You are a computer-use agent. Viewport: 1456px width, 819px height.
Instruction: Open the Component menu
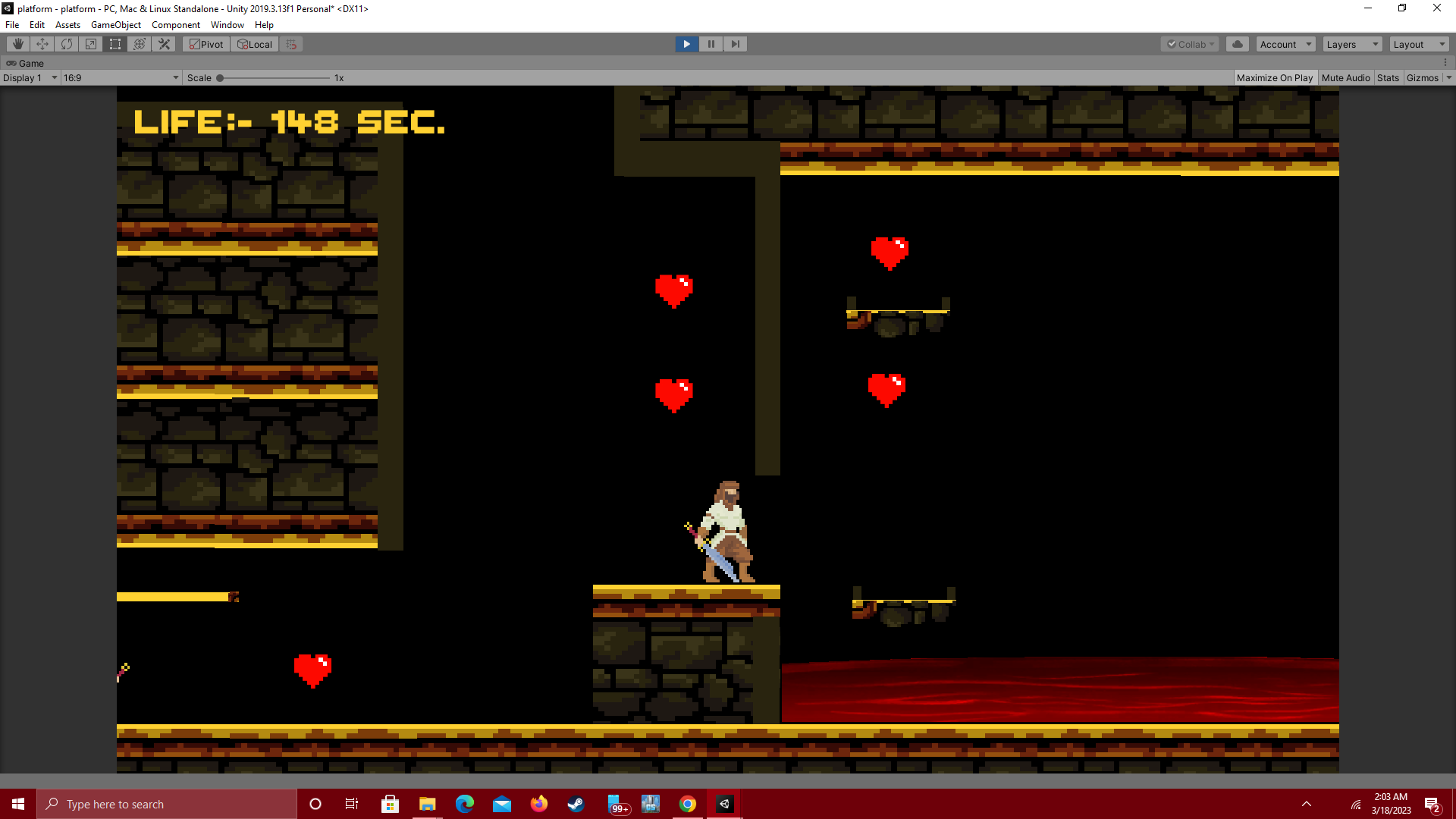click(176, 25)
